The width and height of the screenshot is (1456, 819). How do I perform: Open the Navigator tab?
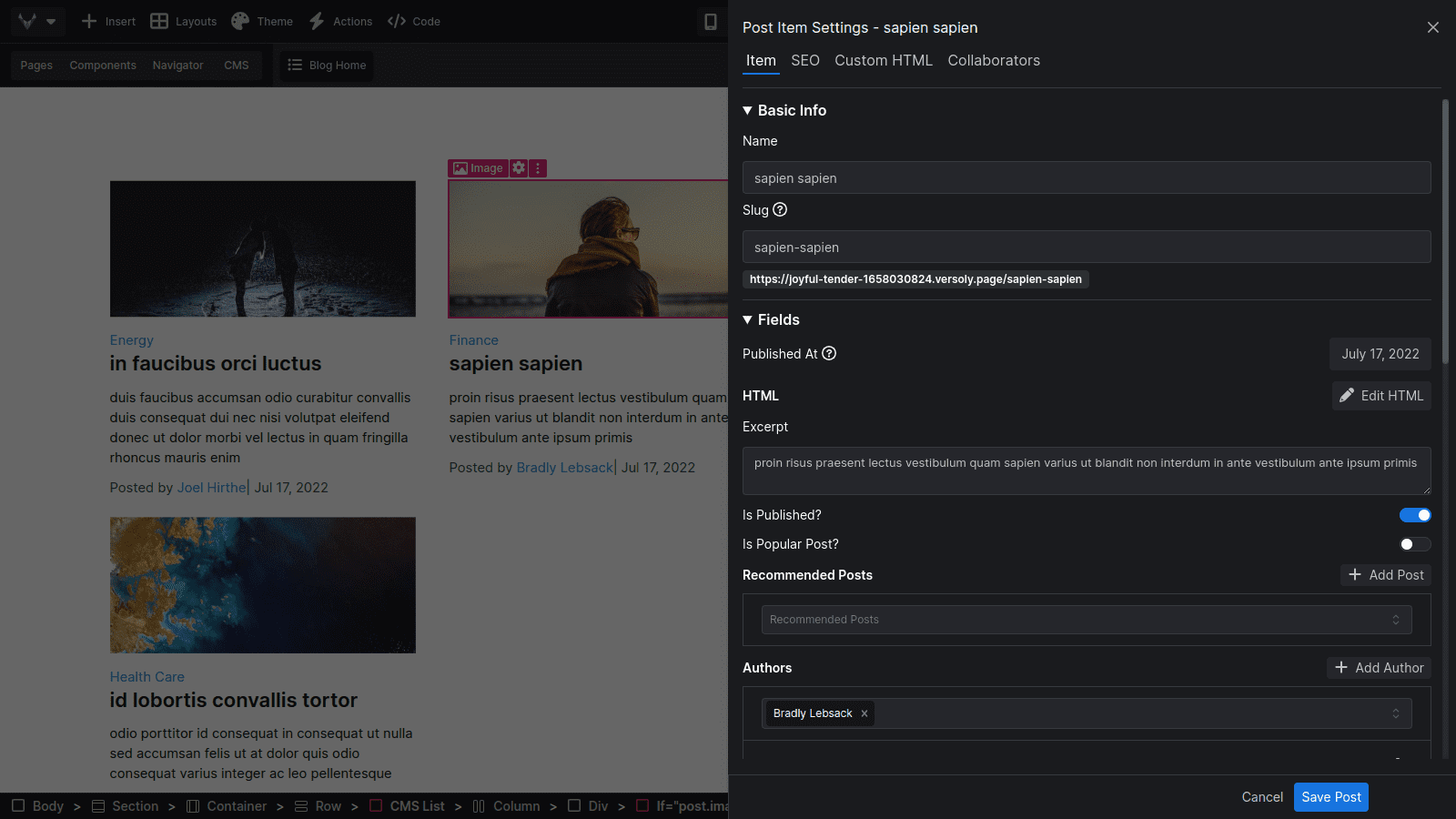(177, 65)
